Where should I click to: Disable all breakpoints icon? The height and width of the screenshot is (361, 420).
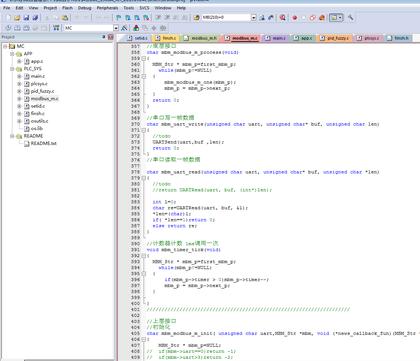coord(312,18)
